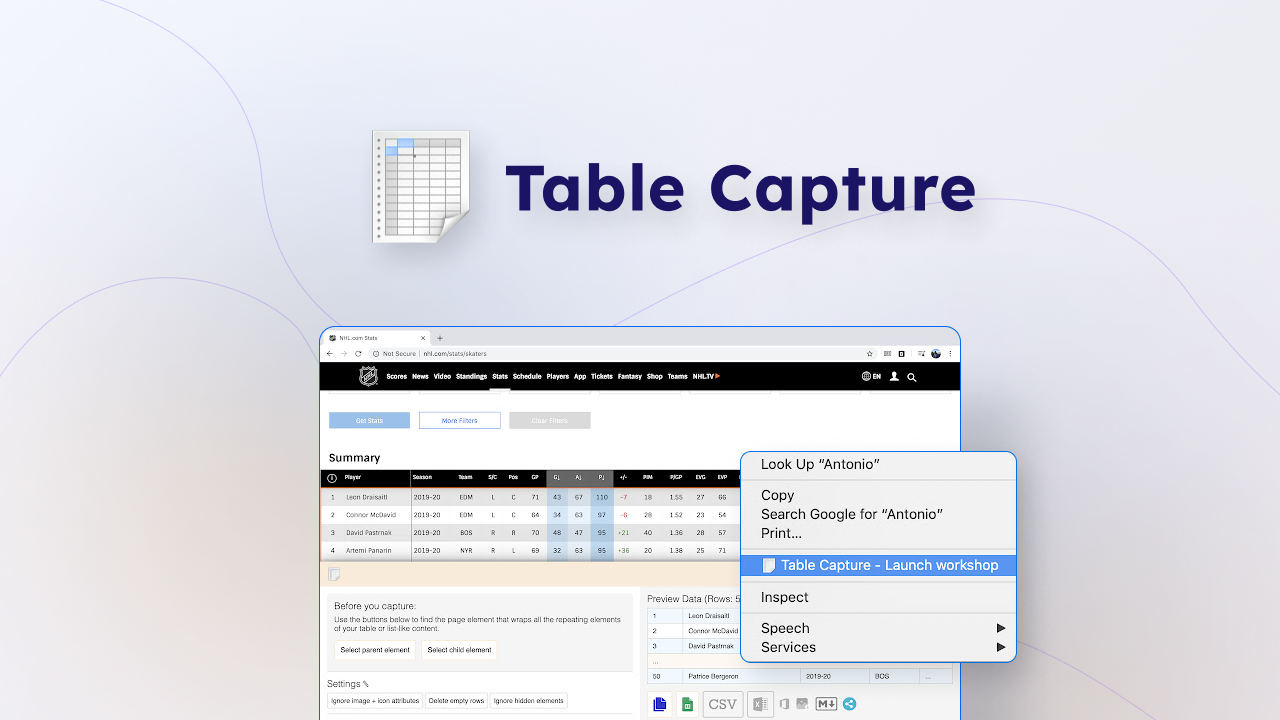
Task: Open search via the magnifier icon
Action: point(910,377)
